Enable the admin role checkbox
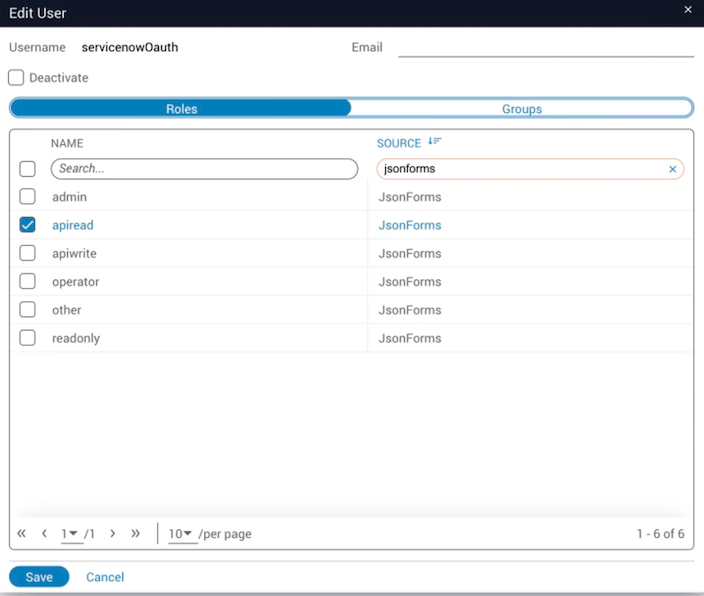 pyautogui.click(x=28, y=197)
